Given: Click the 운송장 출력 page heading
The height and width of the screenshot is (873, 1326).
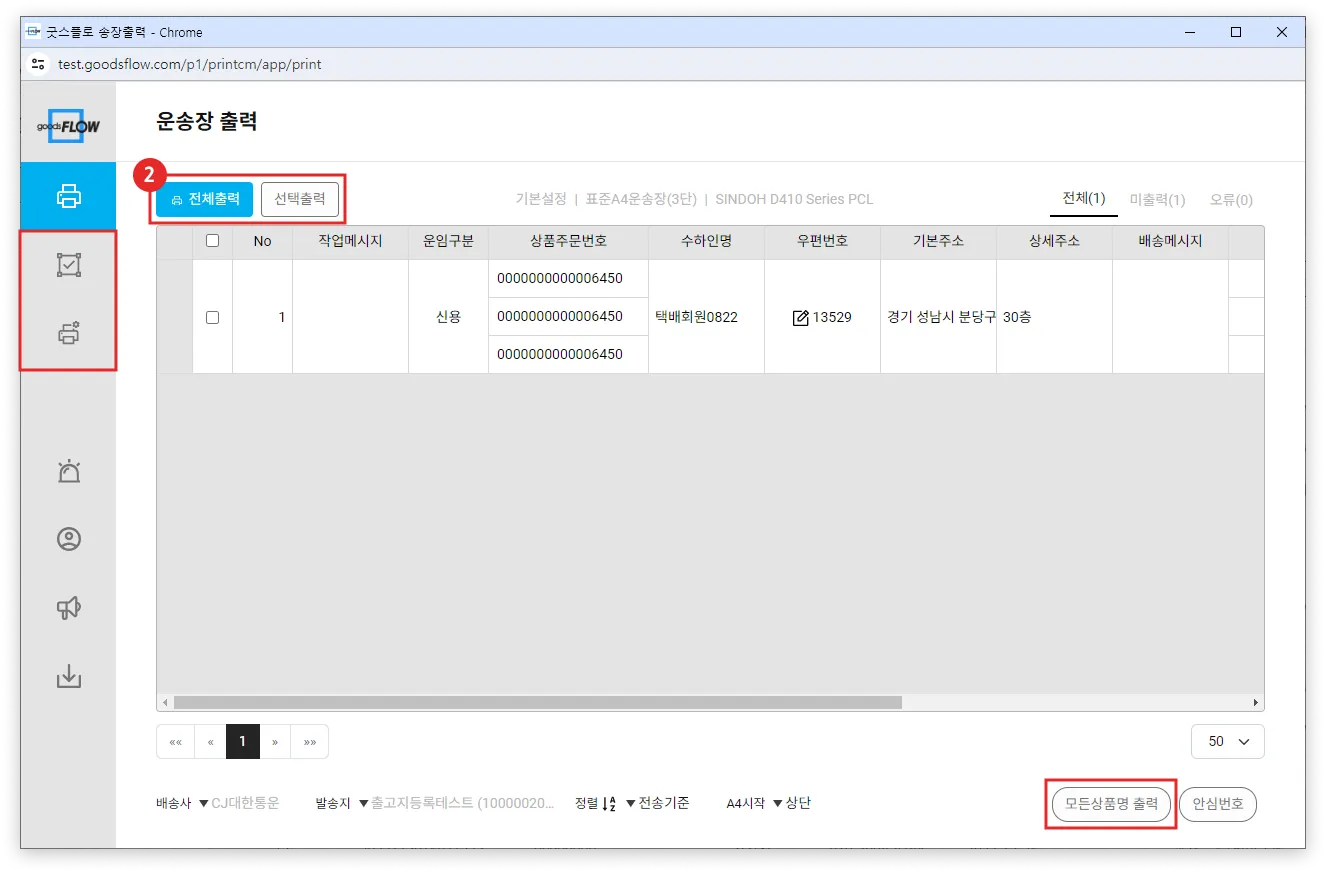Looking at the screenshot, I should tap(207, 122).
